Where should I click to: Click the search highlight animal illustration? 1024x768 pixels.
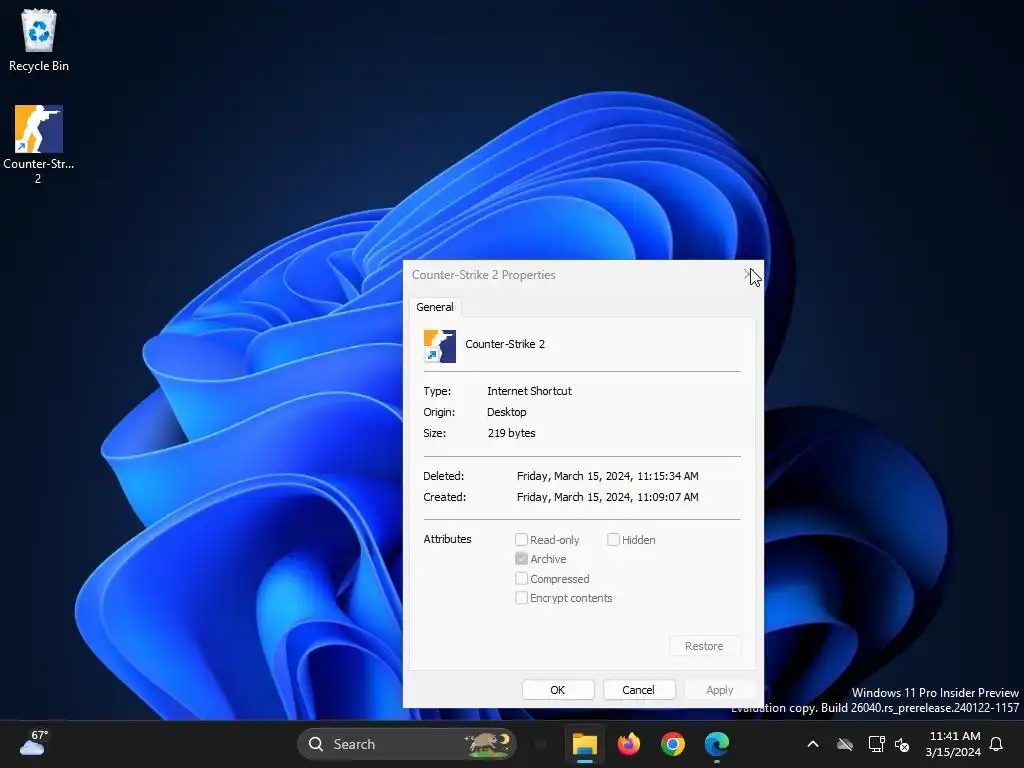pyautogui.click(x=487, y=744)
